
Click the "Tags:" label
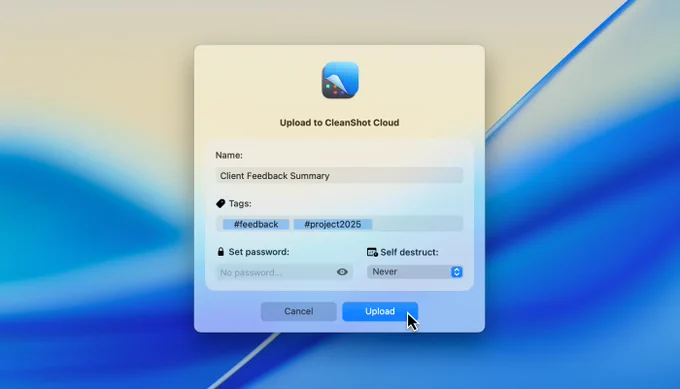click(x=240, y=203)
